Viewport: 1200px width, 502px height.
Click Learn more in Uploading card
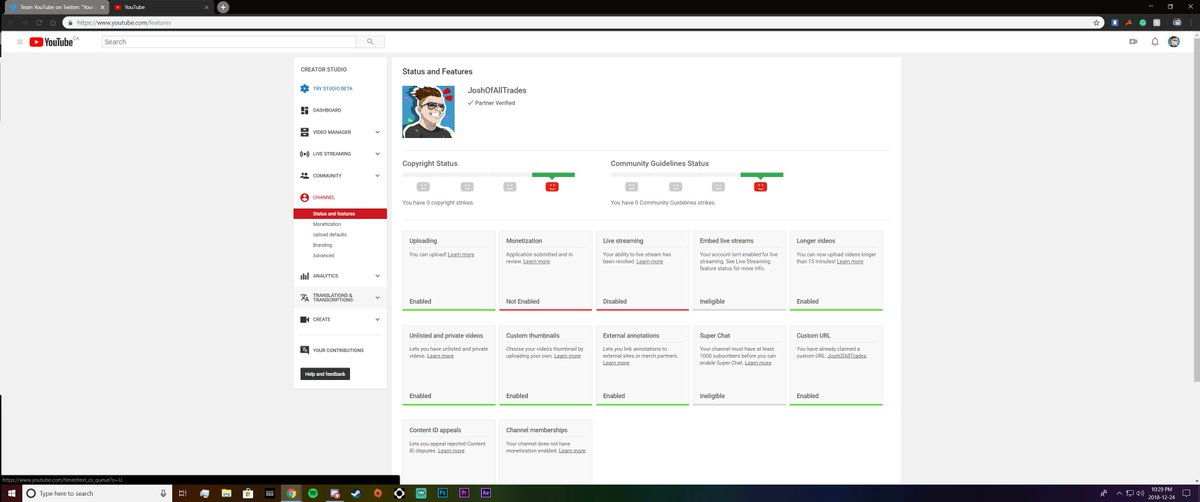point(461,255)
